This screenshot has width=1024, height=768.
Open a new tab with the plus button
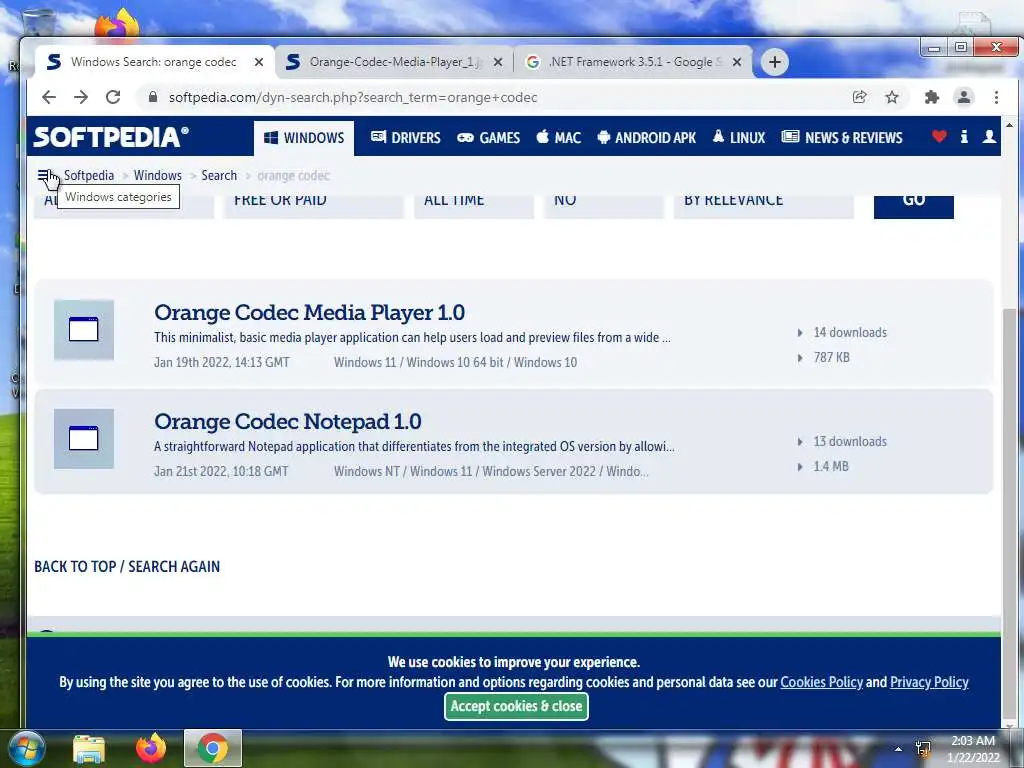click(775, 62)
